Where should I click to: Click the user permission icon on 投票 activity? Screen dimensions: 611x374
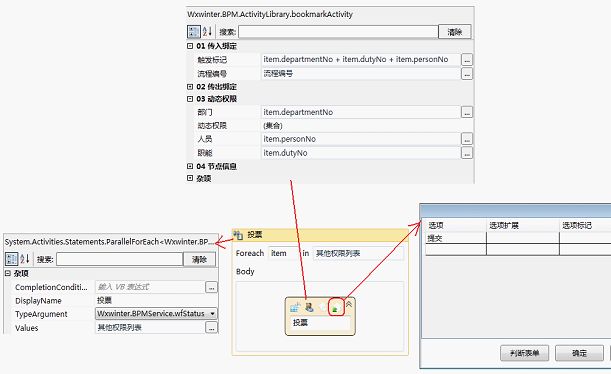tap(310, 308)
